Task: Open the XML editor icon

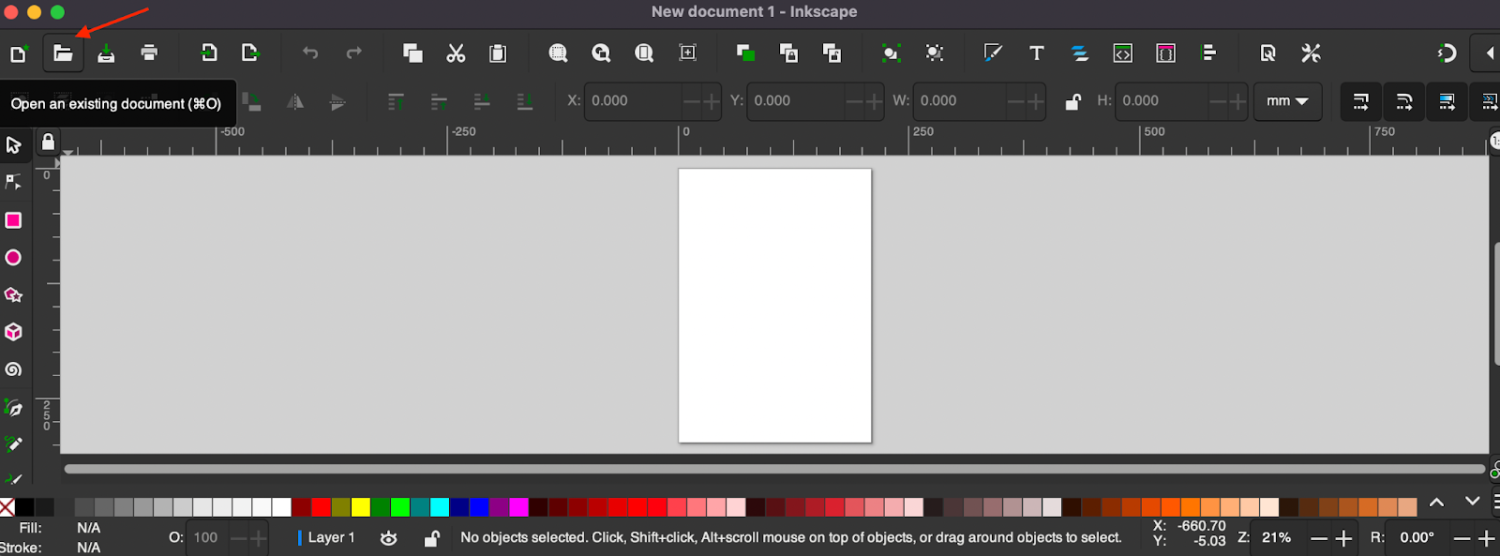Action: (1123, 53)
